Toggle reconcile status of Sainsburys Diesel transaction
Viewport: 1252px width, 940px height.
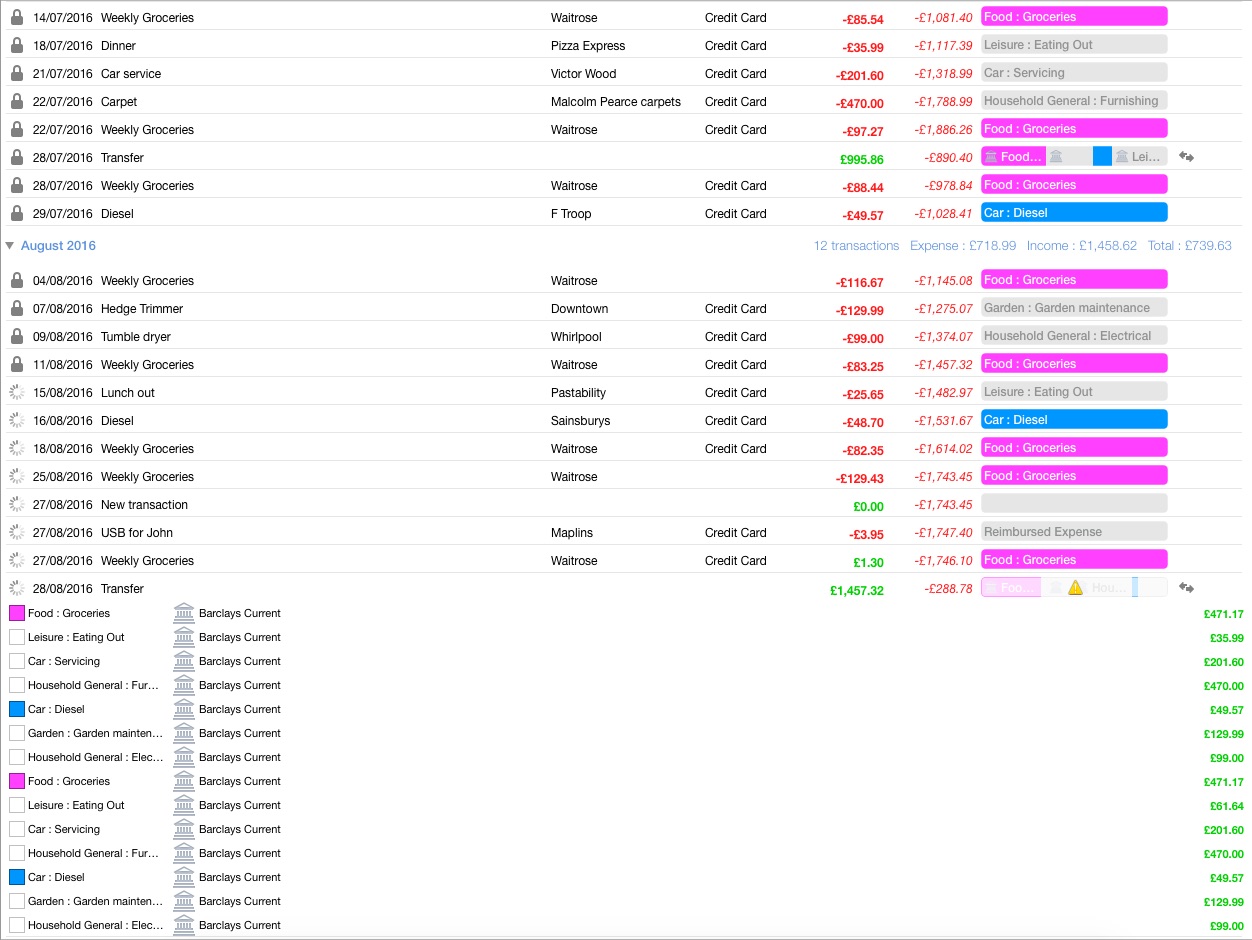click(x=16, y=421)
